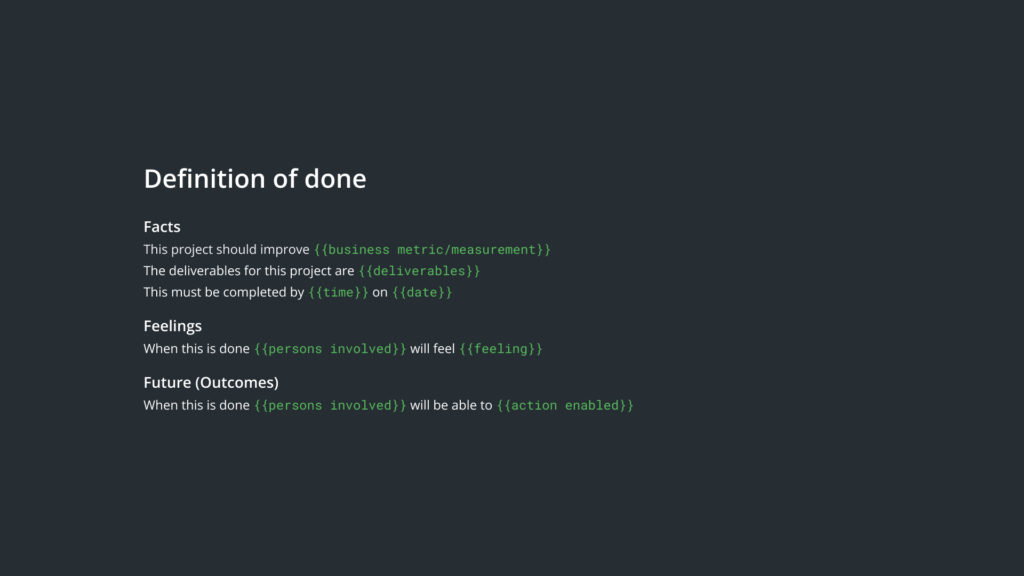
Task: Click the 'Definition of done' title
Action: pyautogui.click(x=255, y=179)
